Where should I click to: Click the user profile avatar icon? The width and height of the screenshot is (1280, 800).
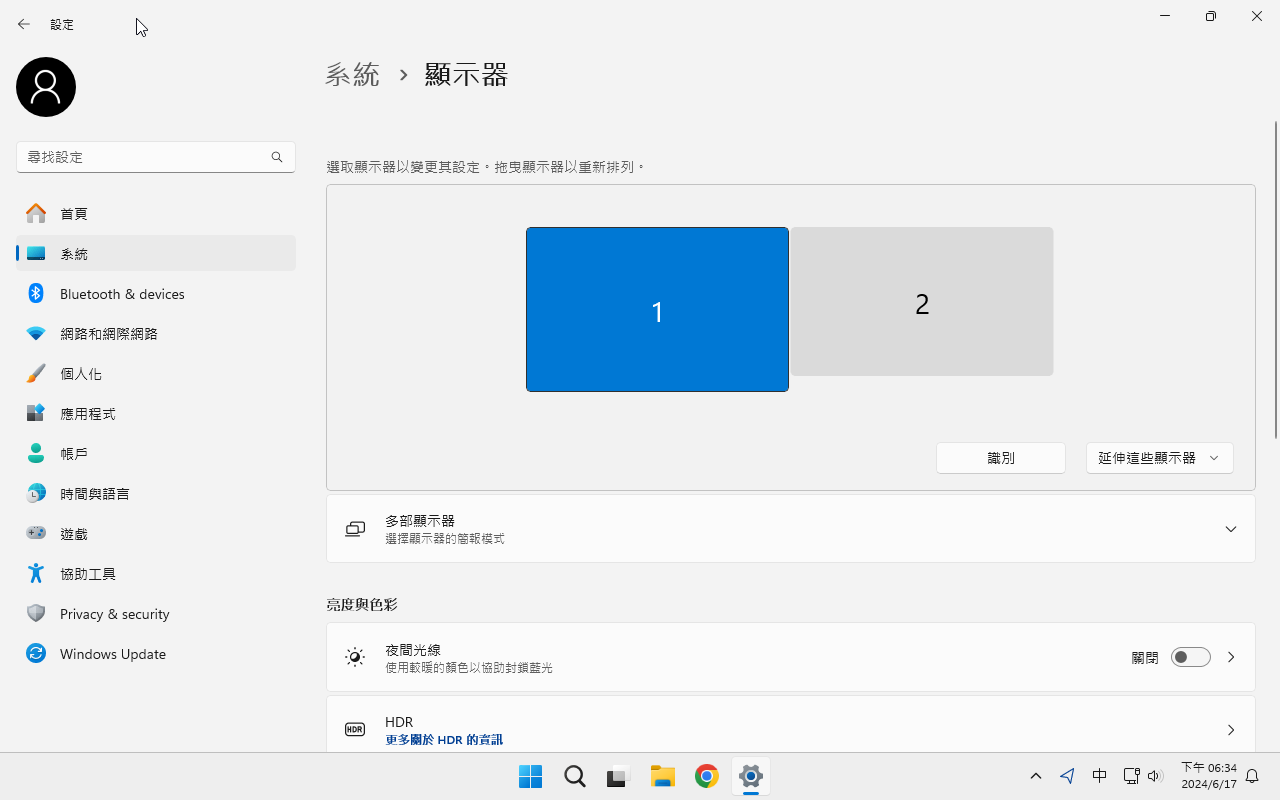click(x=46, y=87)
